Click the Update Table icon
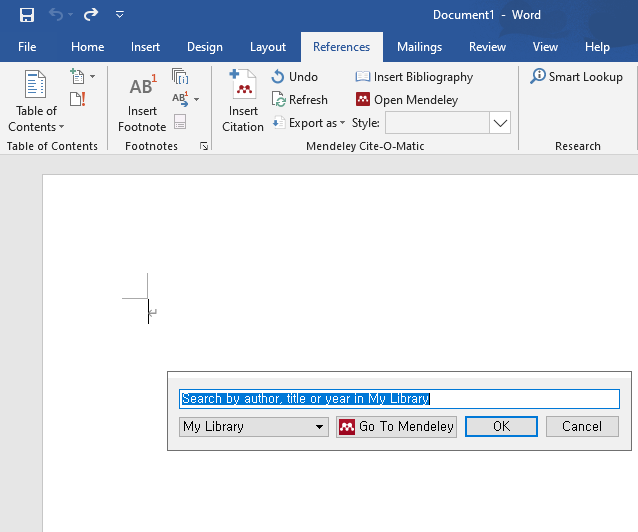Image resolution: width=638 pixels, height=532 pixels. pos(77,99)
